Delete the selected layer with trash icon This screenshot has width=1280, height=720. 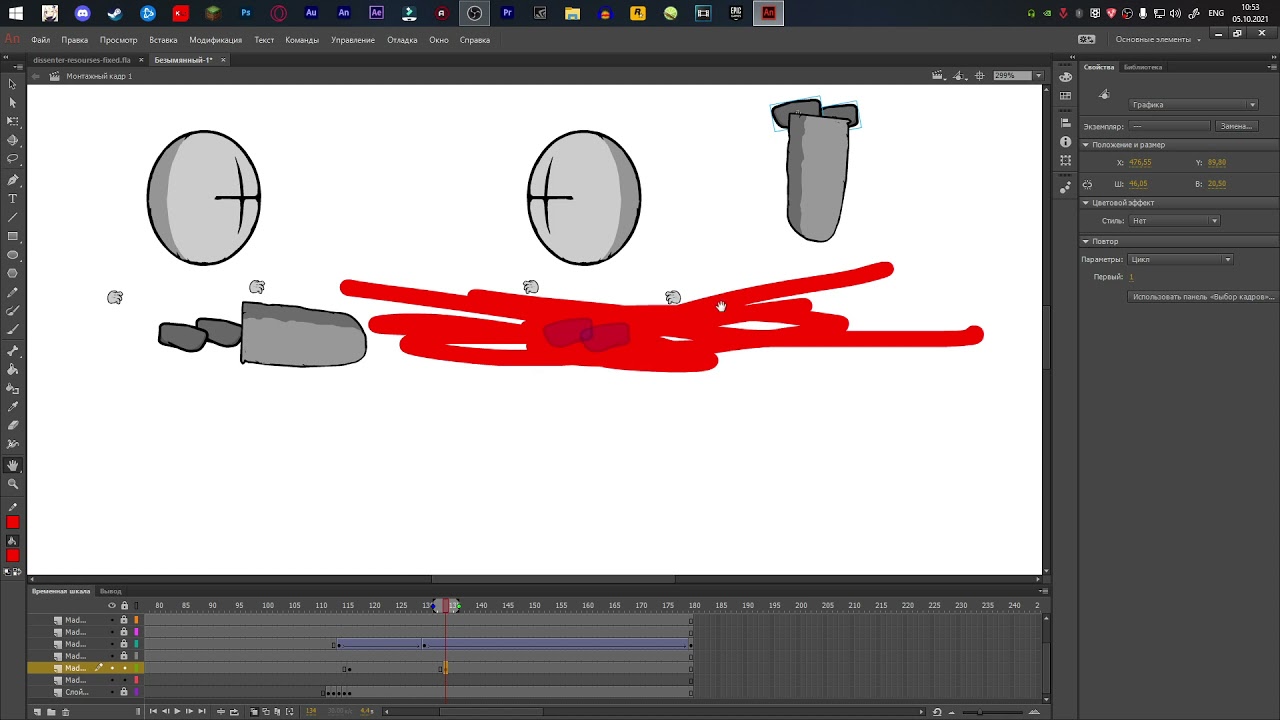pyautogui.click(x=66, y=712)
